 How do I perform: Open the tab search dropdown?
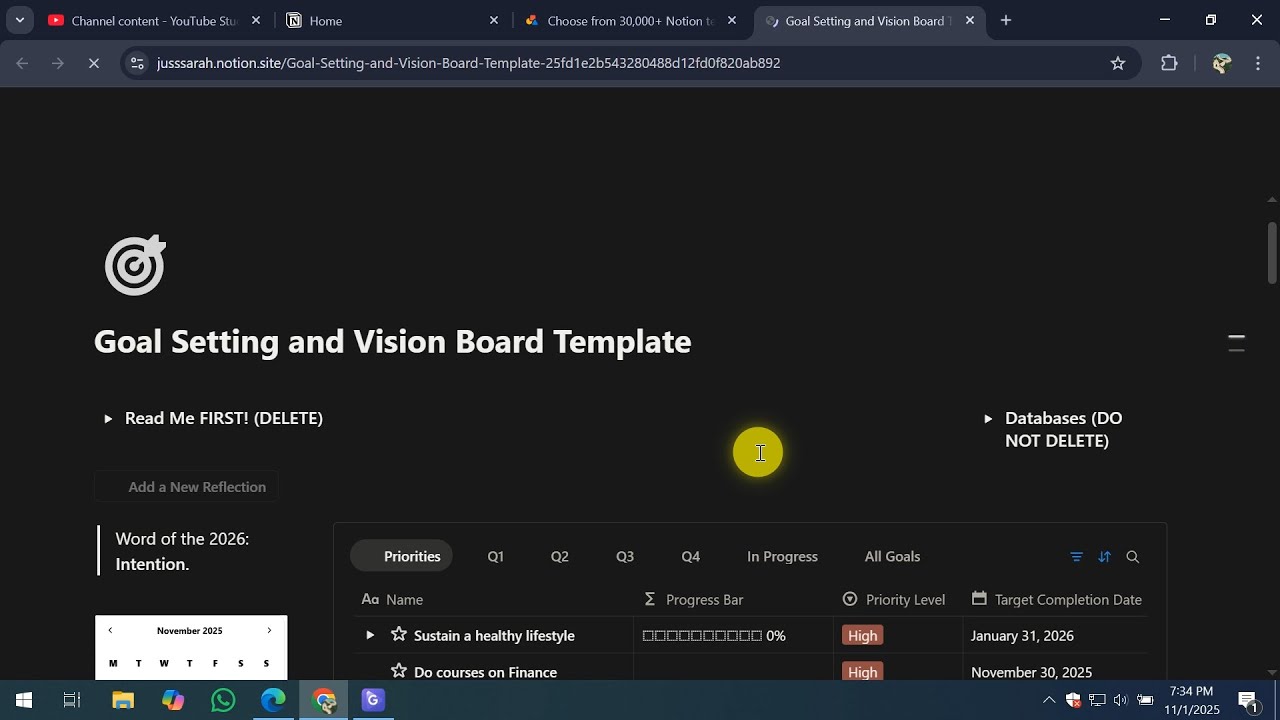19,20
